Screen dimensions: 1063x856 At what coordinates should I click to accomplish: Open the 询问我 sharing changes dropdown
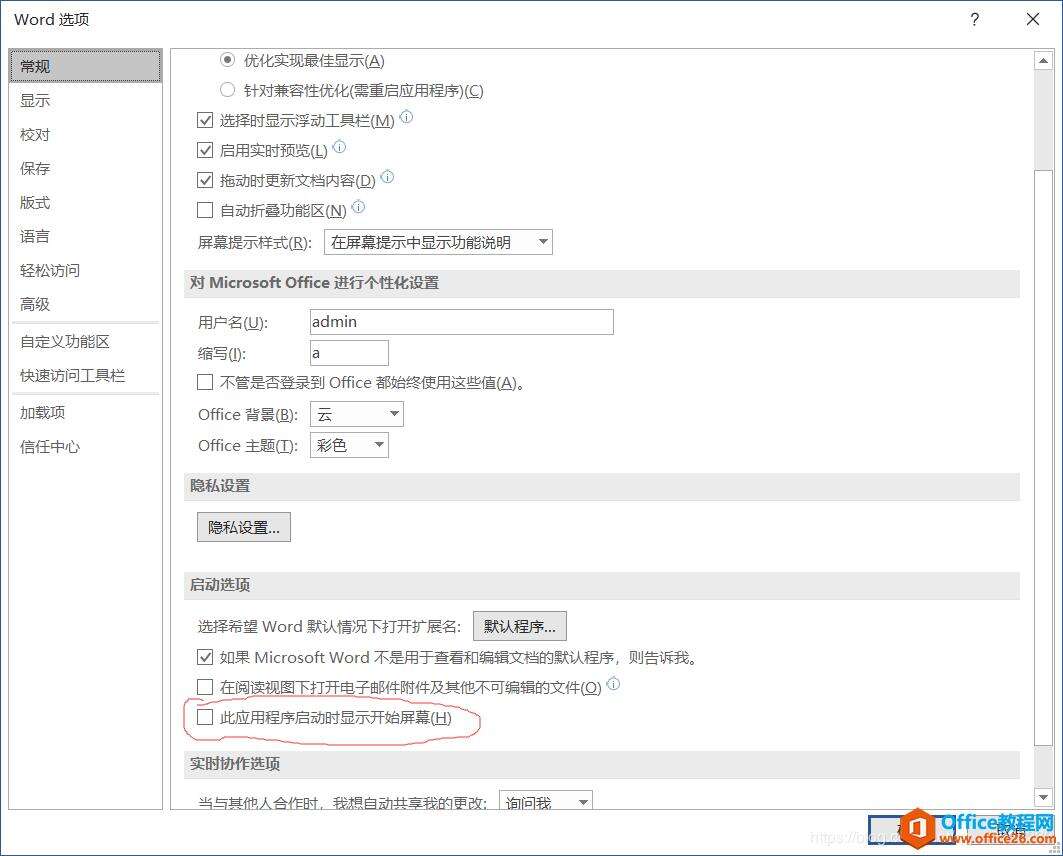tap(546, 800)
